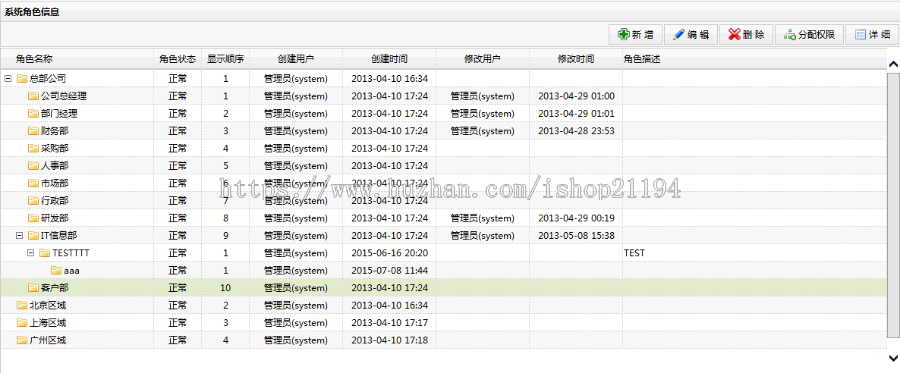Select the 市场部 role name
The height and width of the screenshot is (373, 900).
(55, 183)
